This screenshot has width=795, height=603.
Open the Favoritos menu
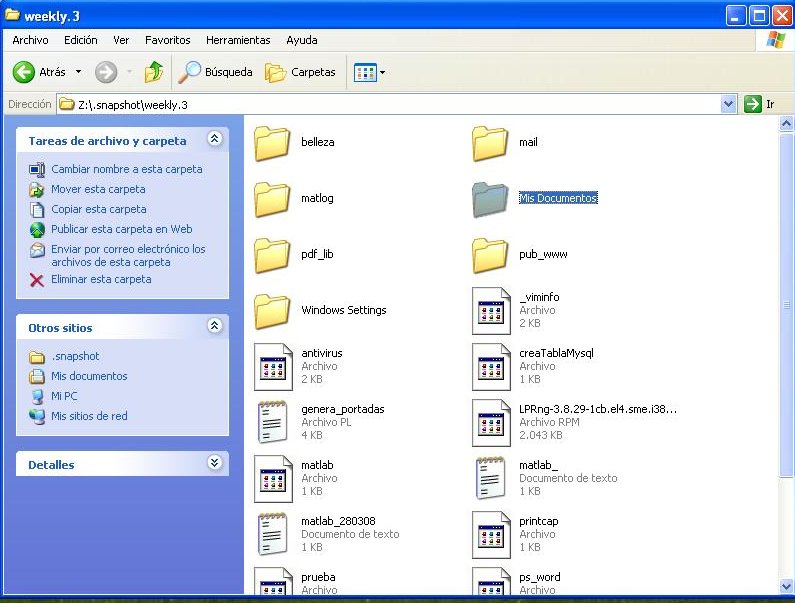click(167, 40)
